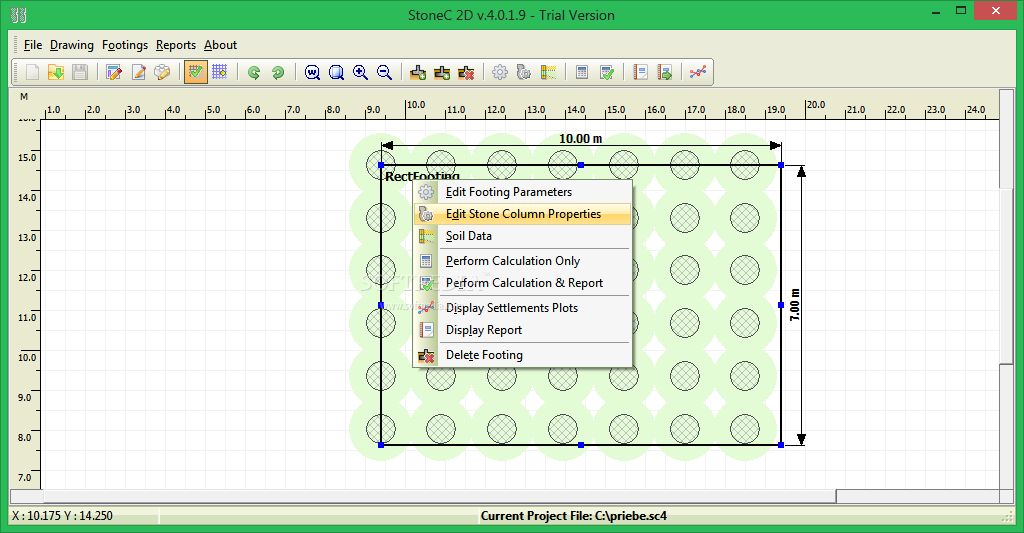Click the zoom extents magnifier icon

point(336,72)
